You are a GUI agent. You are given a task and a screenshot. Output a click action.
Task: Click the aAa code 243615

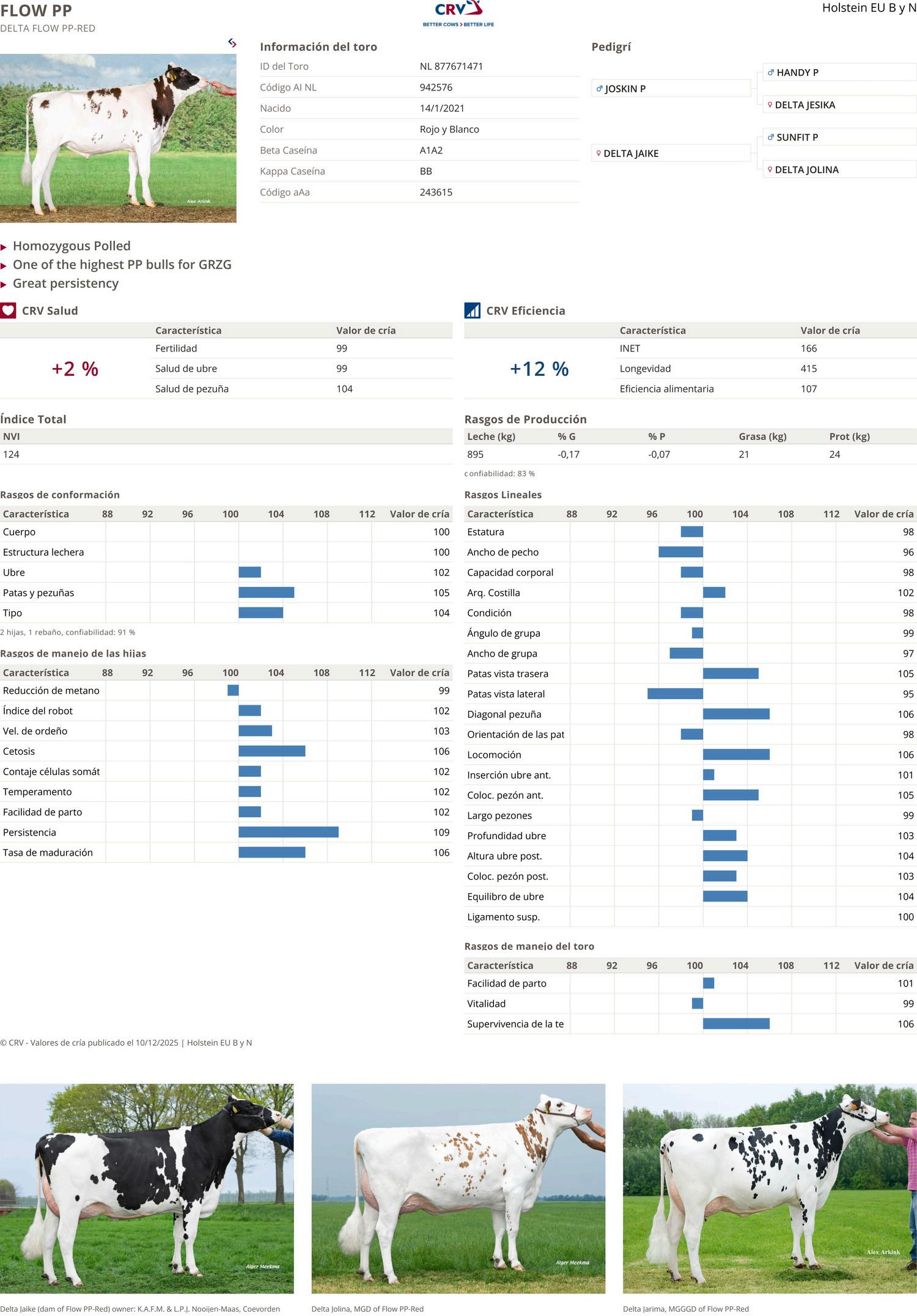(x=436, y=192)
